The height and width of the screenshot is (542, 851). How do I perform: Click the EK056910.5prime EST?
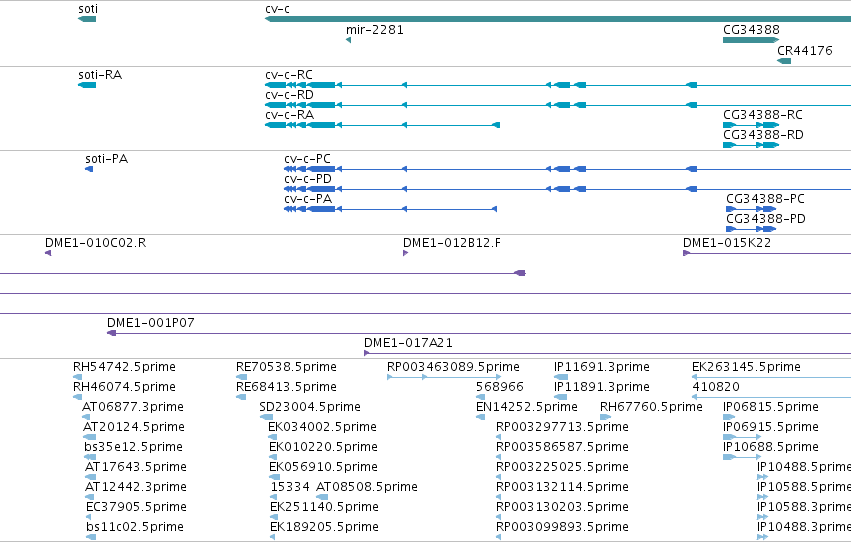click(x=273, y=477)
